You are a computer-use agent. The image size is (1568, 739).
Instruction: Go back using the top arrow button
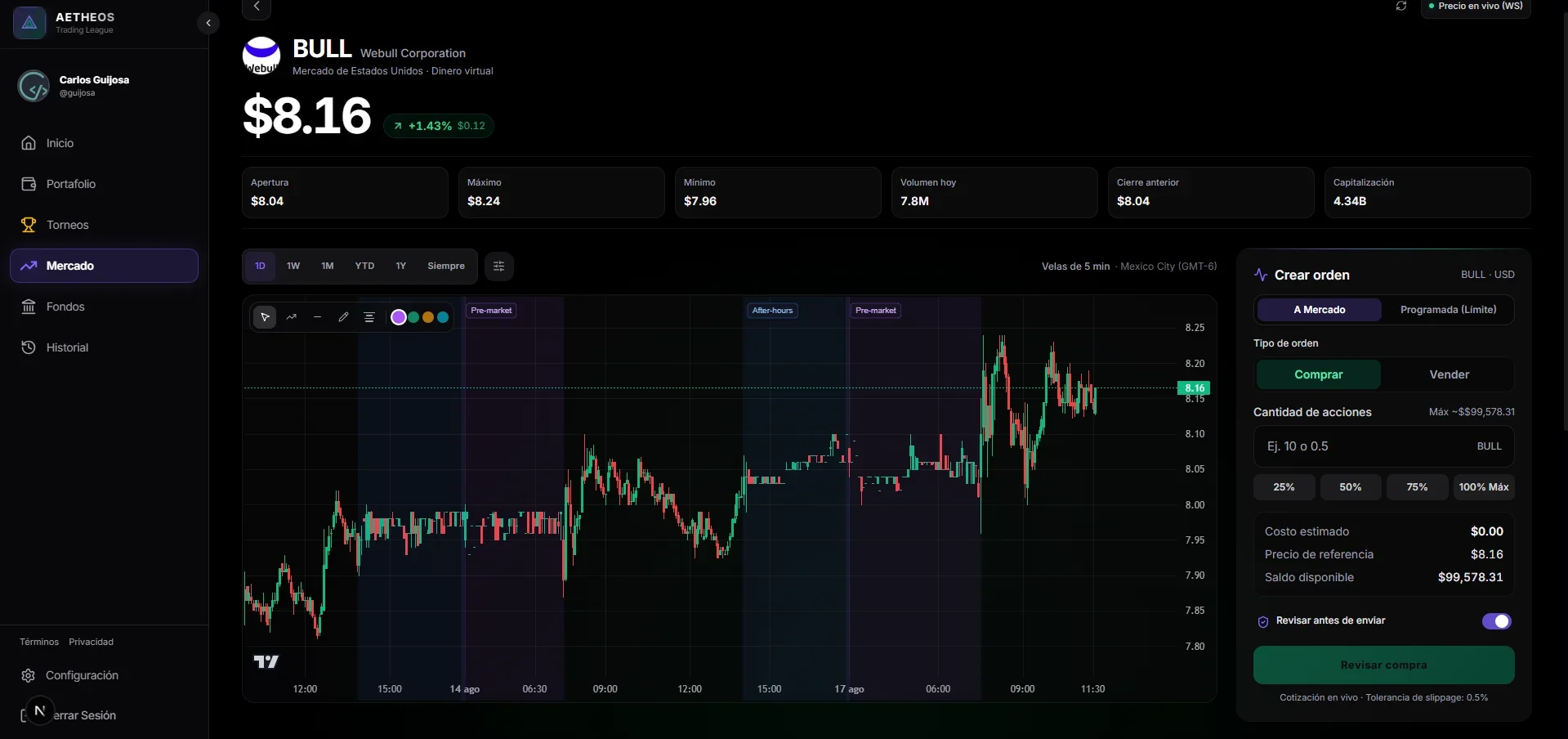[x=257, y=7]
